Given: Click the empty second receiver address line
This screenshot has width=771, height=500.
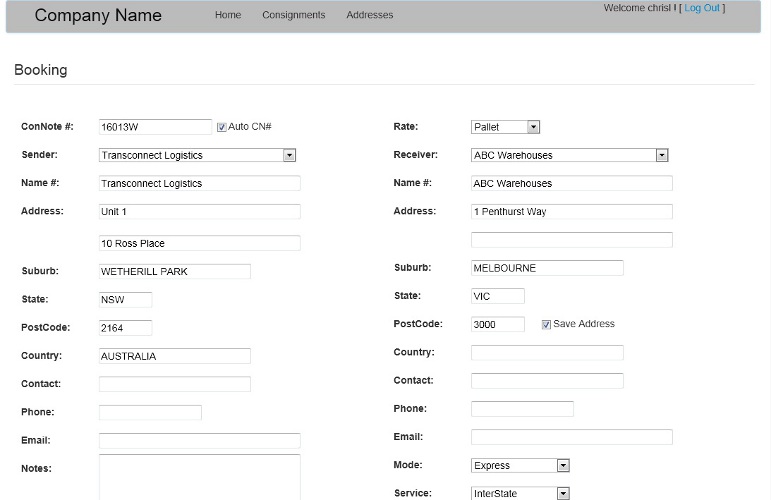Looking at the screenshot, I should coord(572,240).
